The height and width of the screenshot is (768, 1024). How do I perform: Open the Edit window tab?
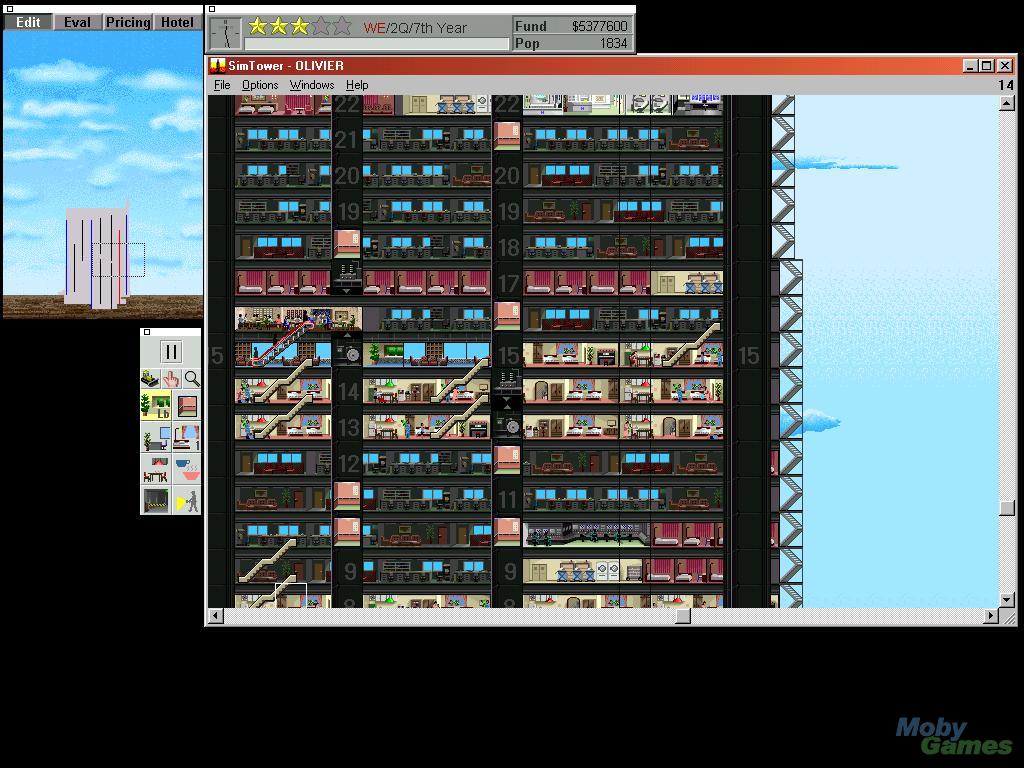tap(28, 22)
